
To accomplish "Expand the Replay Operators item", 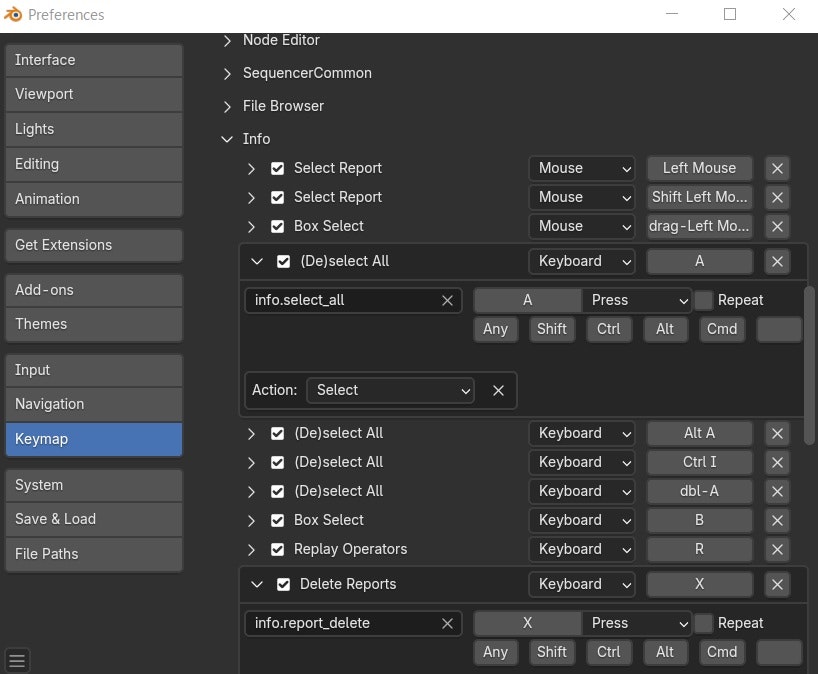I will pos(251,549).
